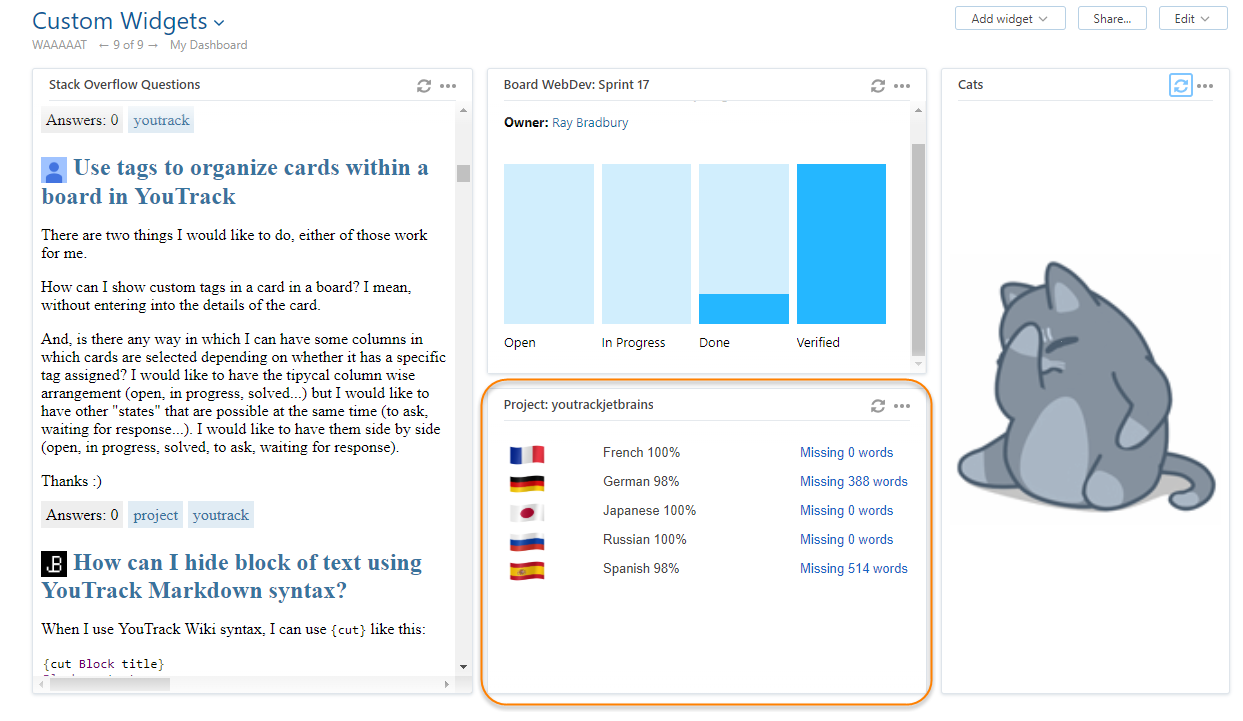1243x721 pixels.
Task: Click the 'Spanish 98%' text
Action: click(641, 568)
